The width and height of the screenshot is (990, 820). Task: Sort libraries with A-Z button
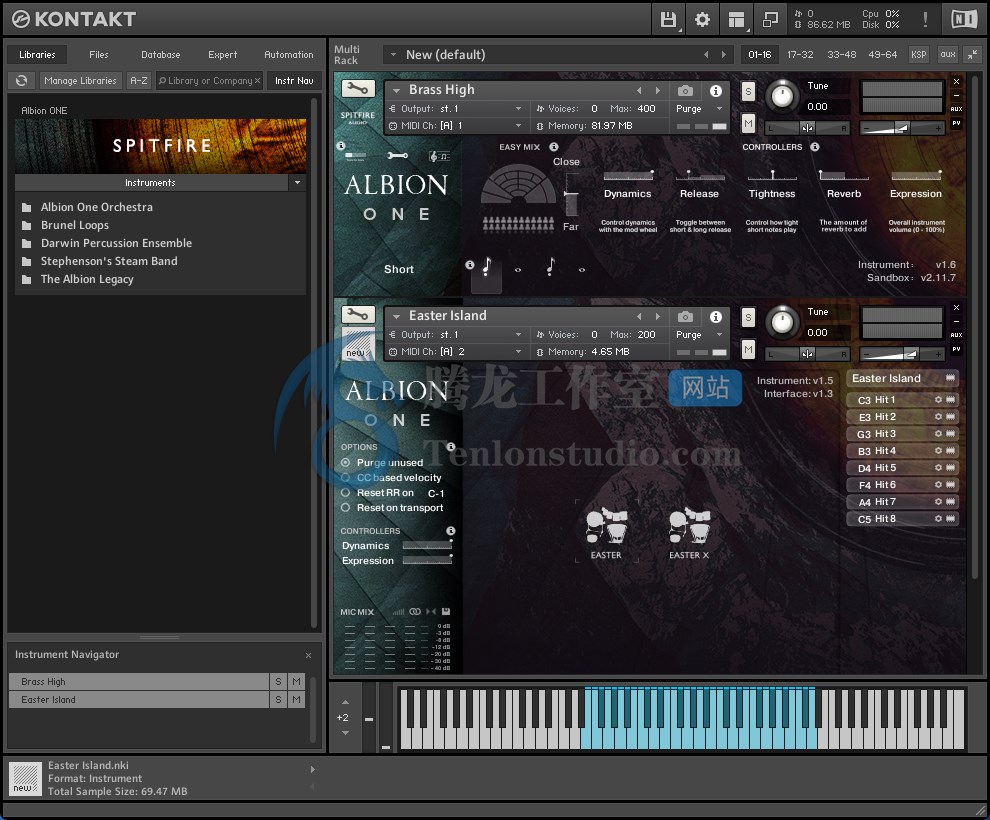pyautogui.click(x=138, y=81)
